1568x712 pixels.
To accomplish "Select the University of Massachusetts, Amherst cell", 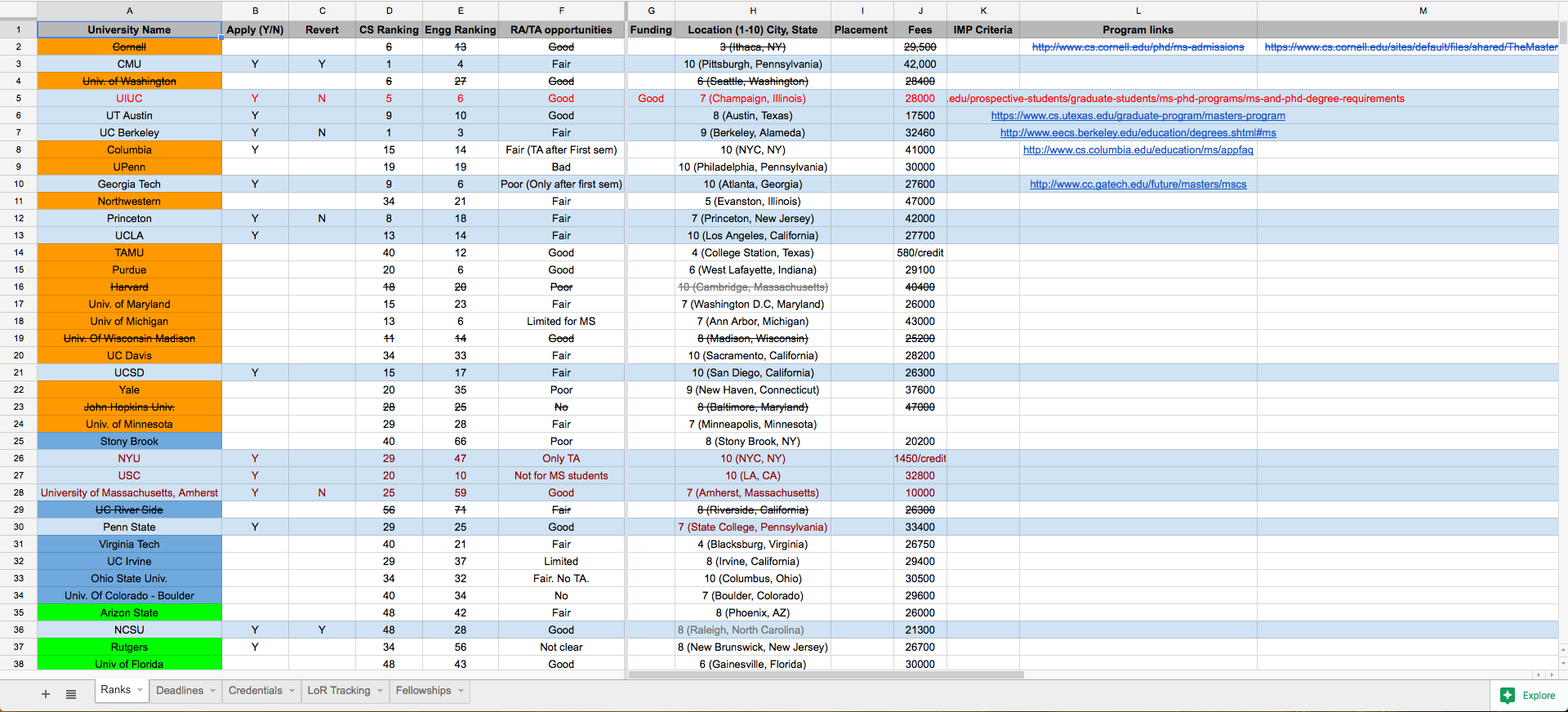I will coord(129,493).
